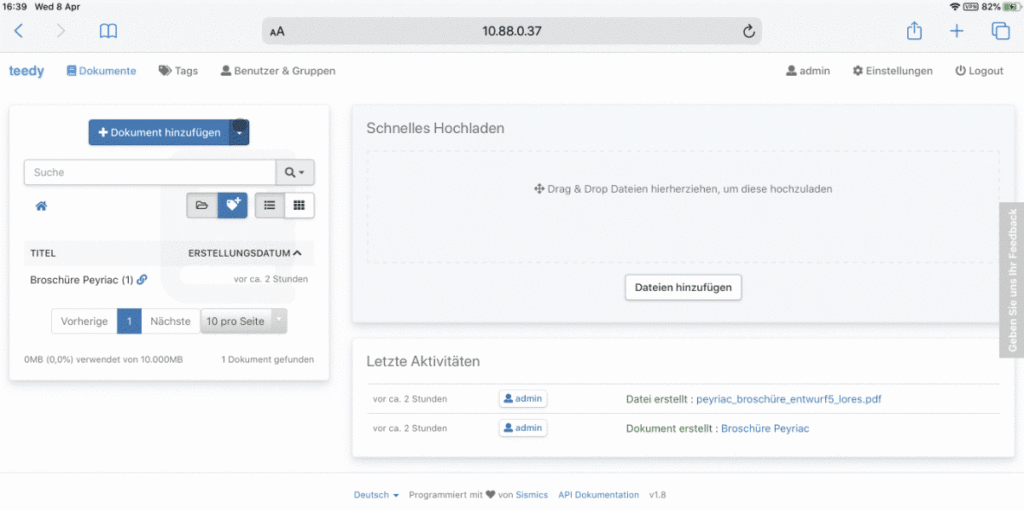Click Dateien hinzufügen button
Image resolution: width=1024 pixels, height=511 pixels.
683,287
